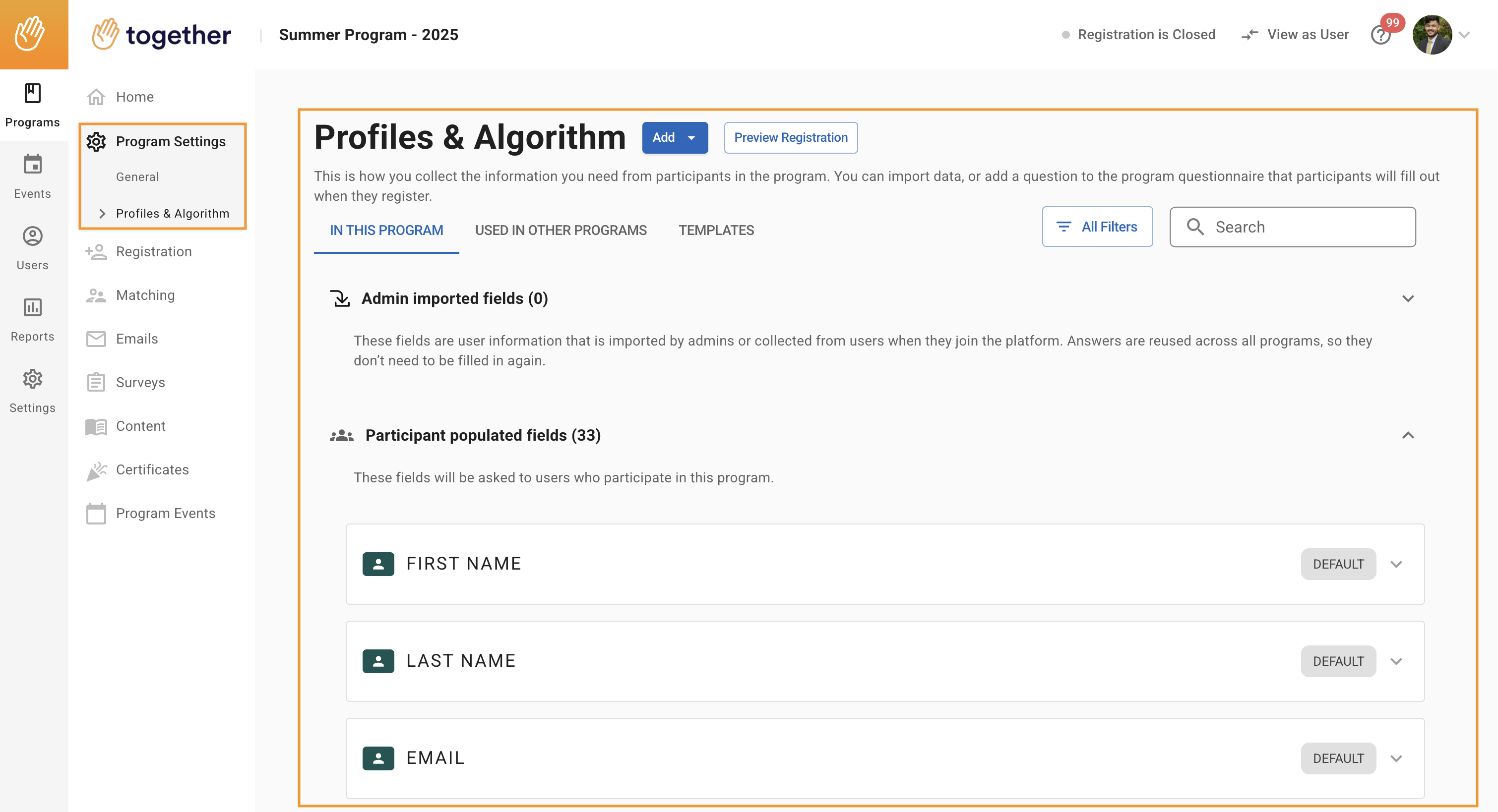The height and width of the screenshot is (812, 1498).
Task: Open the Add dropdown button
Action: (675, 138)
